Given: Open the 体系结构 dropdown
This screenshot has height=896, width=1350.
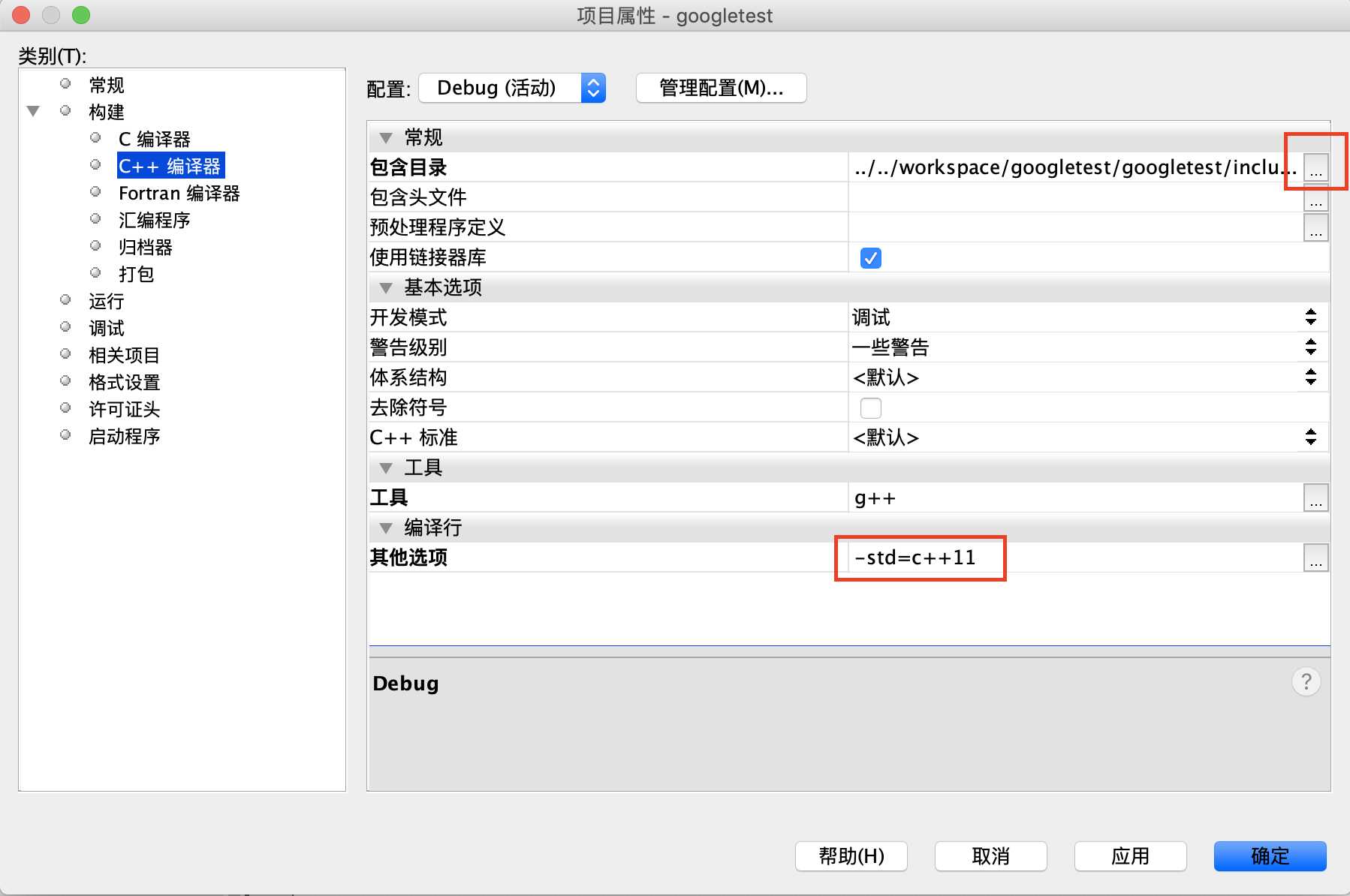Looking at the screenshot, I should [x=1089, y=377].
